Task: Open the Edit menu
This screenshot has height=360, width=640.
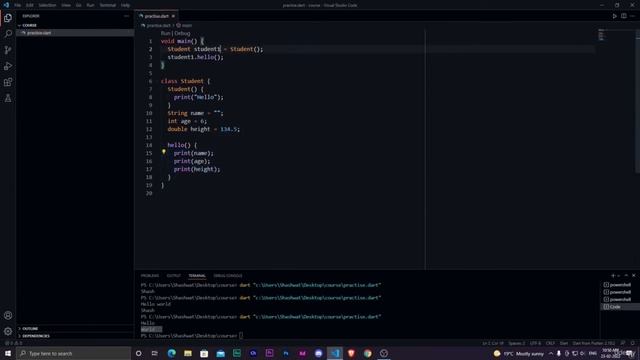Action: pyautogui.click(x=30, y=5)
